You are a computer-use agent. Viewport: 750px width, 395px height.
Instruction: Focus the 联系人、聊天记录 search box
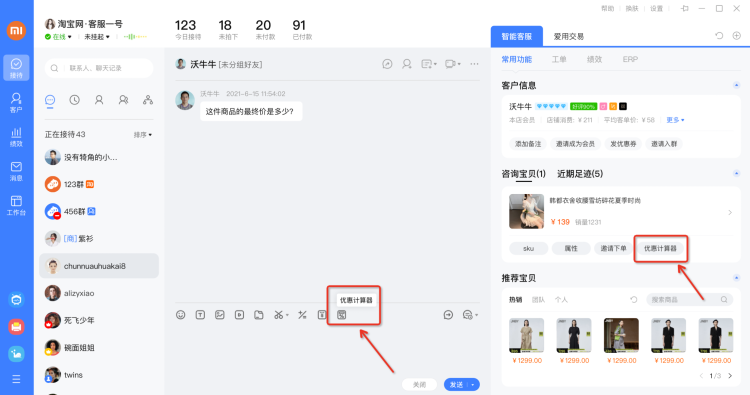coord(99,68)
